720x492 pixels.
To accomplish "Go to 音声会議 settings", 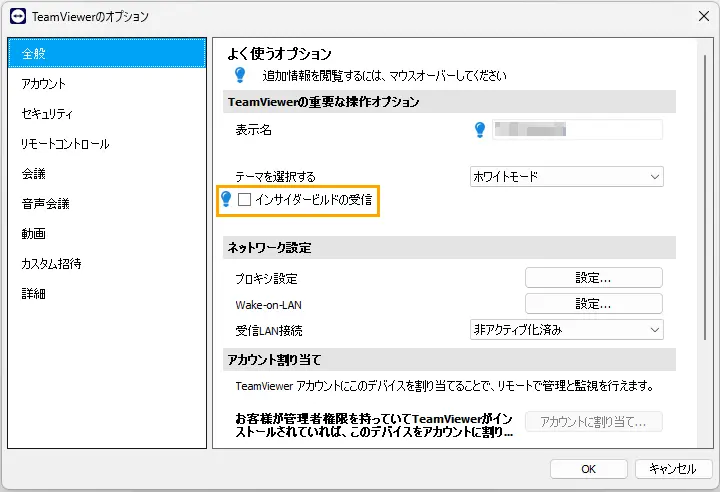I will tap(107, 204).
